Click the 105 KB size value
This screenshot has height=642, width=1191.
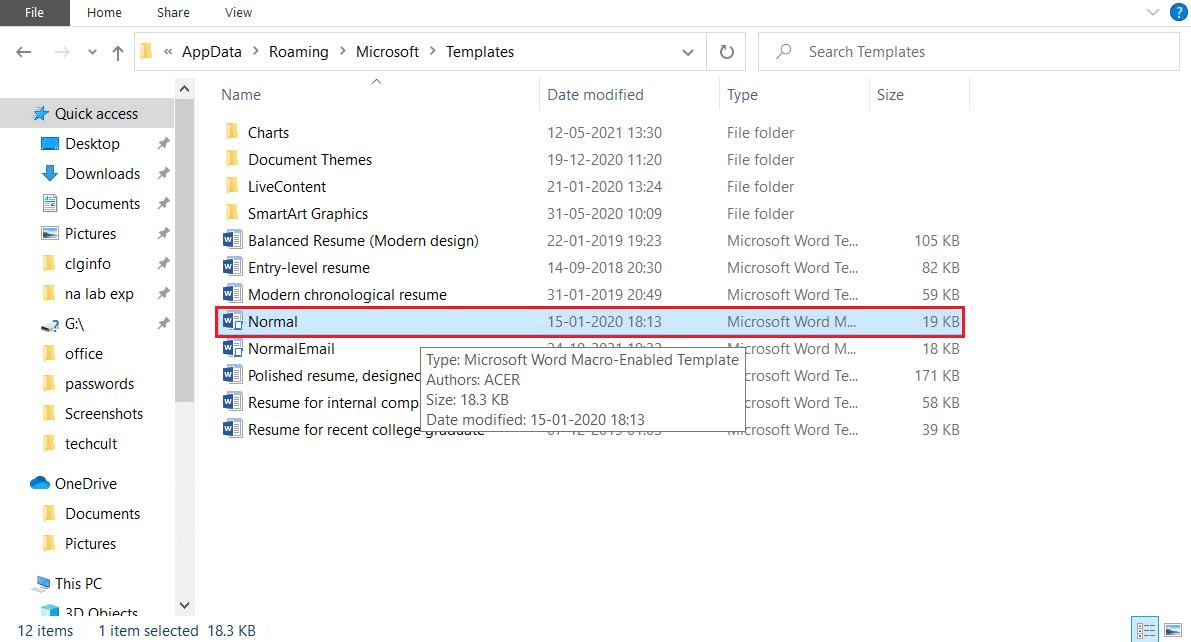[937, 241]
